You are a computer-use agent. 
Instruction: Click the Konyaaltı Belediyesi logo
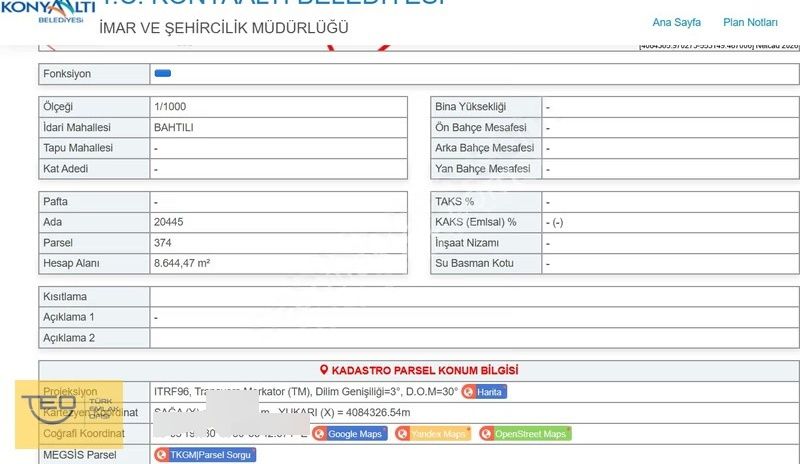[x=48, y=12]
